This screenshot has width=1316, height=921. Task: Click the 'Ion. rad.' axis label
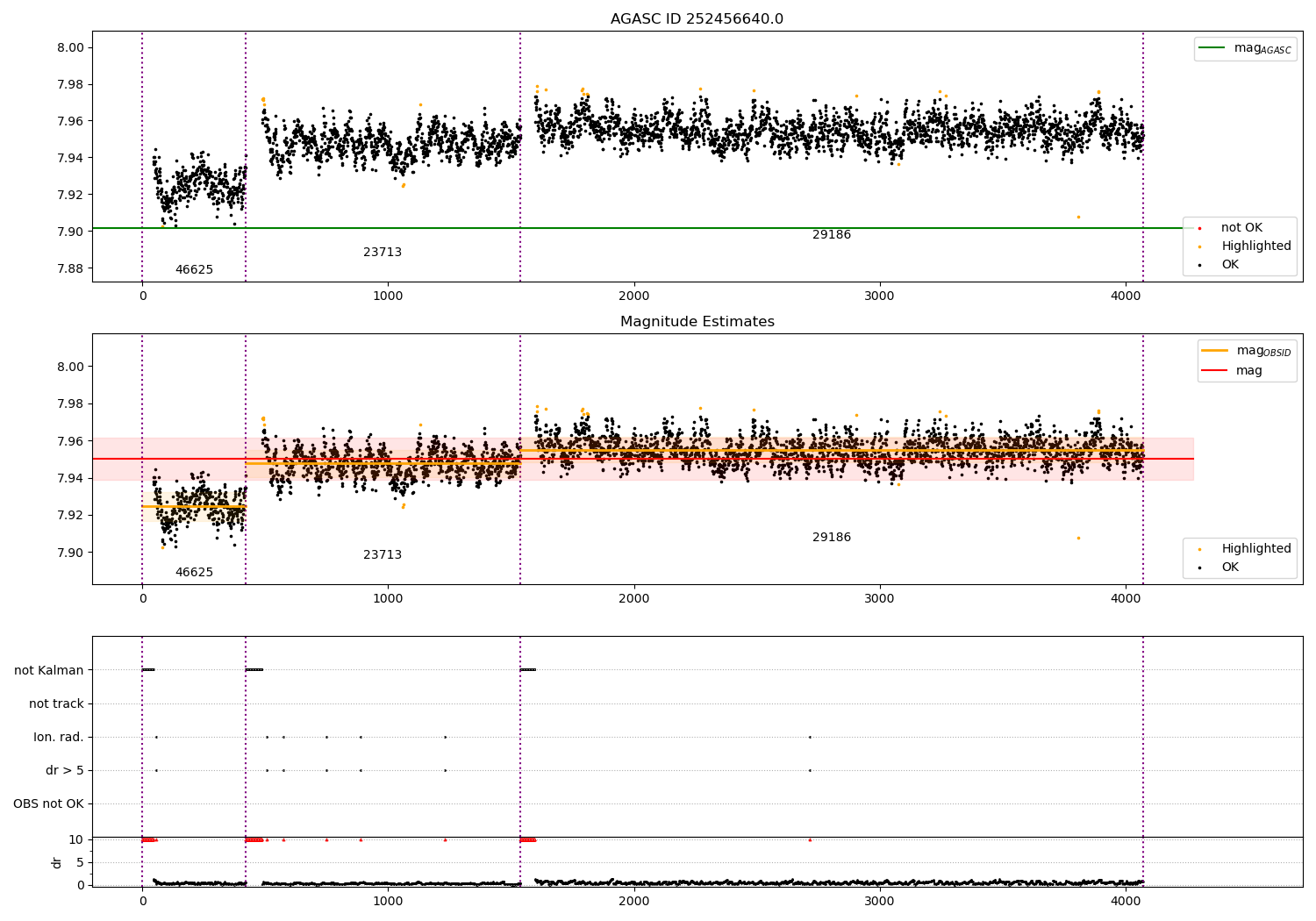click(x=59, y=738)
